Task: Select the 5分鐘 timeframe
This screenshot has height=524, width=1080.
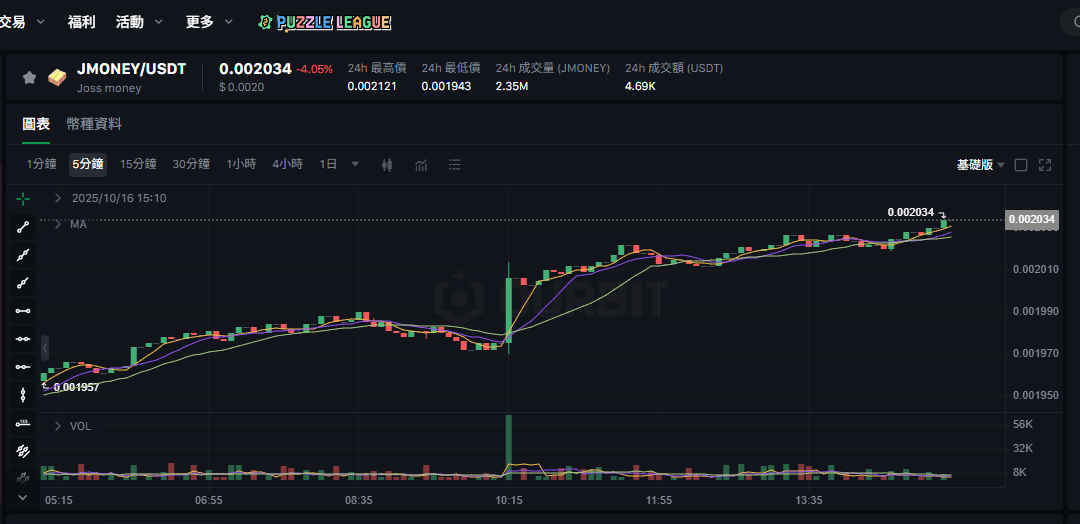Action: [87, 165]
